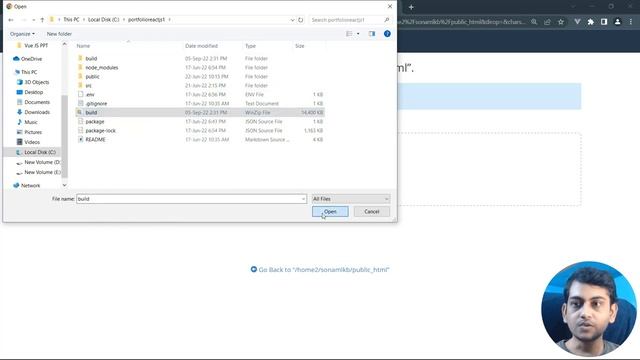Open Videos in navigation pane
This screenshot has height=360, width=640.
click(32, 142)
